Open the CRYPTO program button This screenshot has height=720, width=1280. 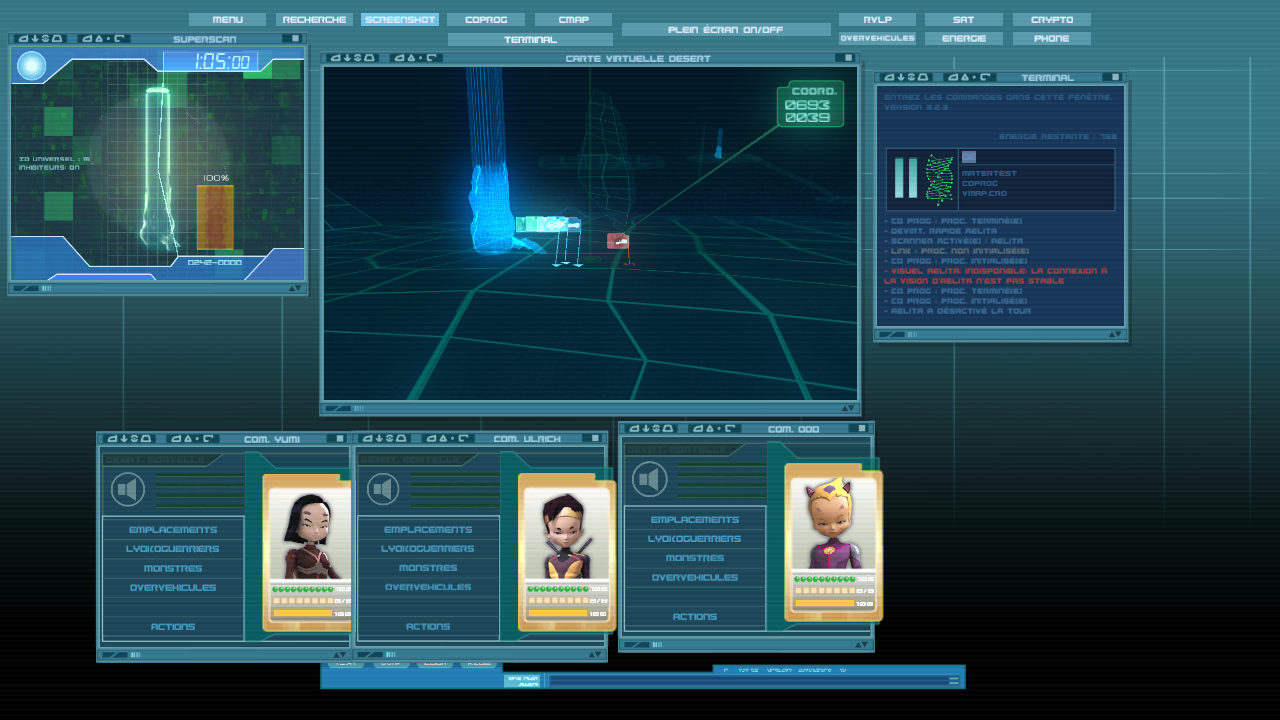(x=1052, y=19)
